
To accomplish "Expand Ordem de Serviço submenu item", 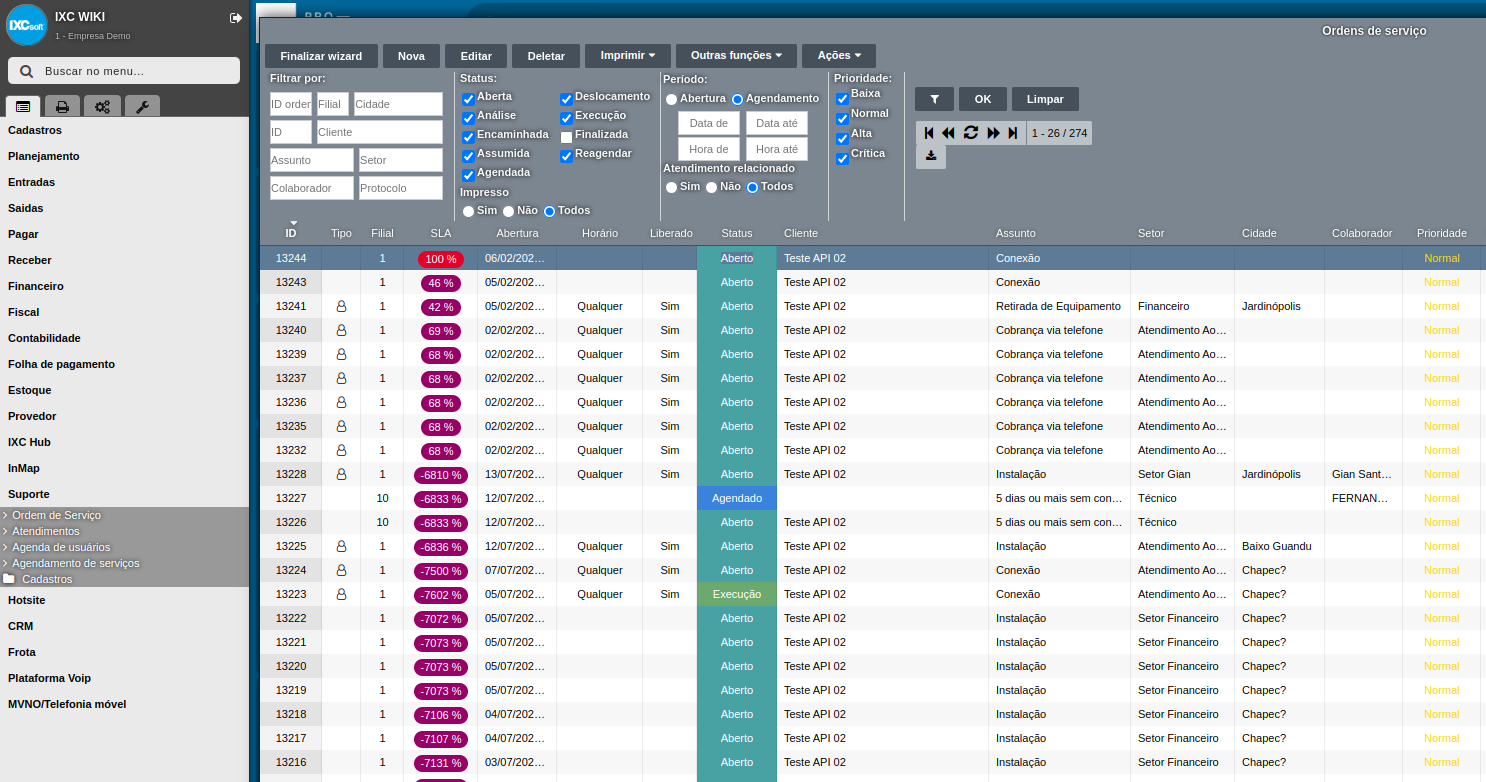I will point(56,515).
